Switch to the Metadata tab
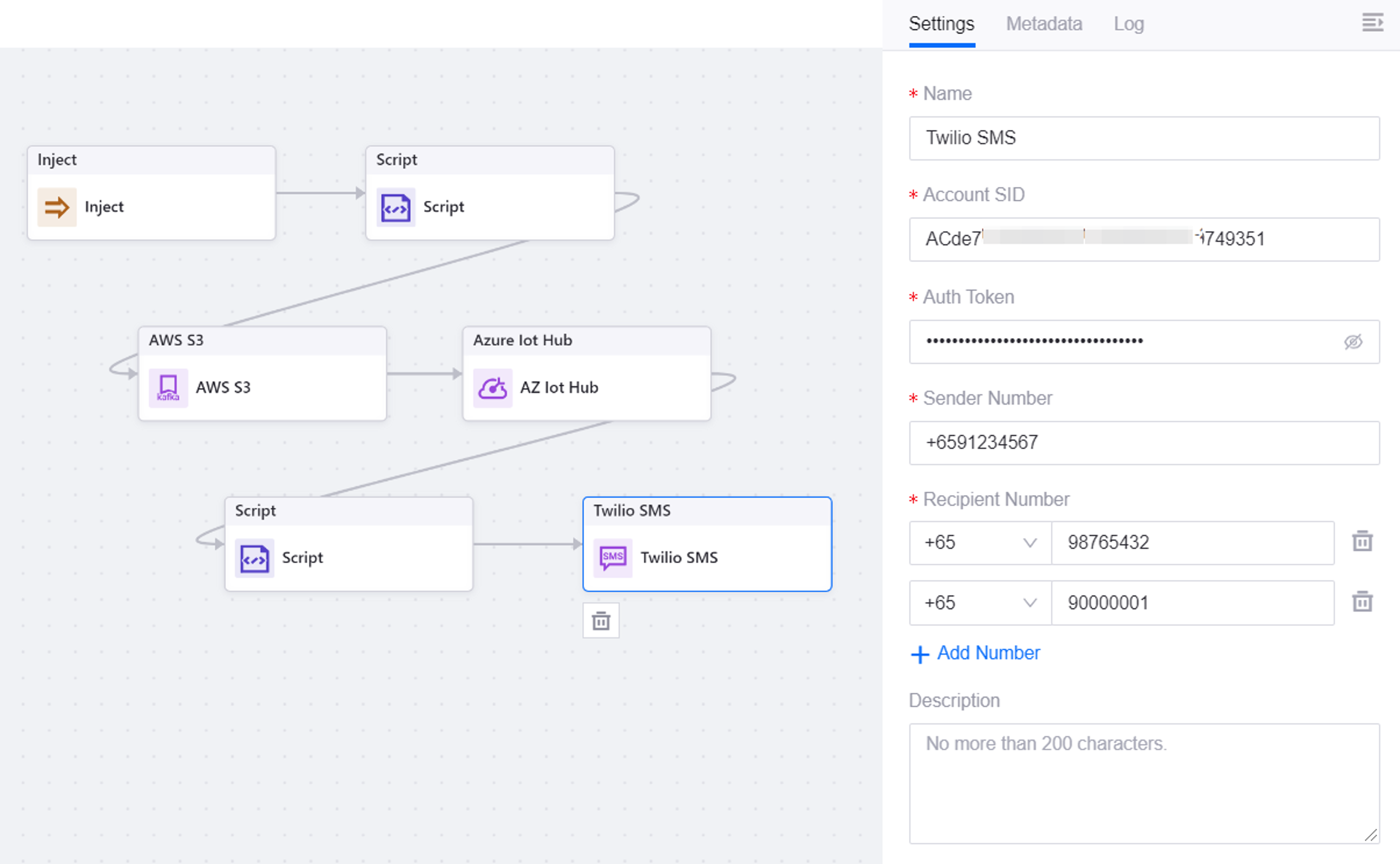 [x=1044, y=24]
